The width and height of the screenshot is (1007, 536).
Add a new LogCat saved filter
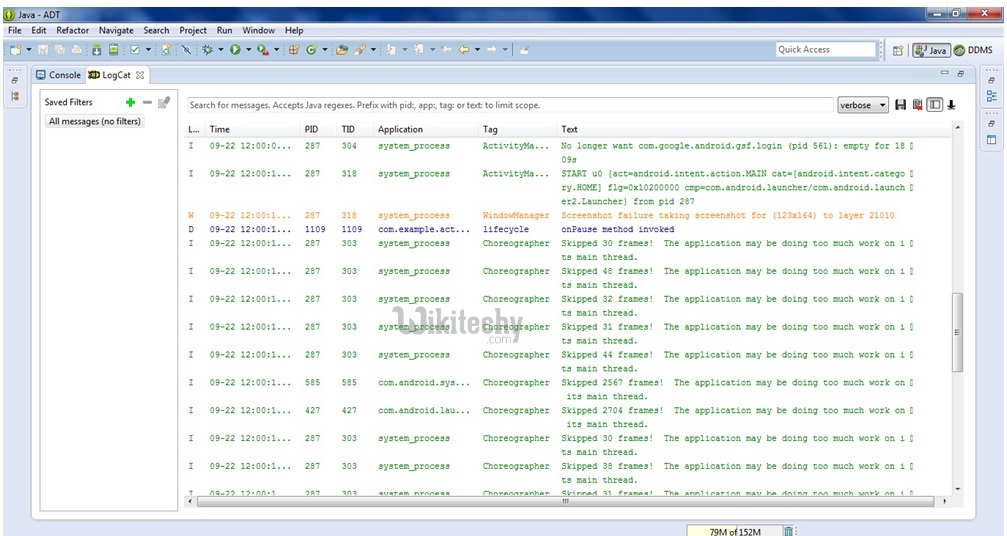click(130, 102)
